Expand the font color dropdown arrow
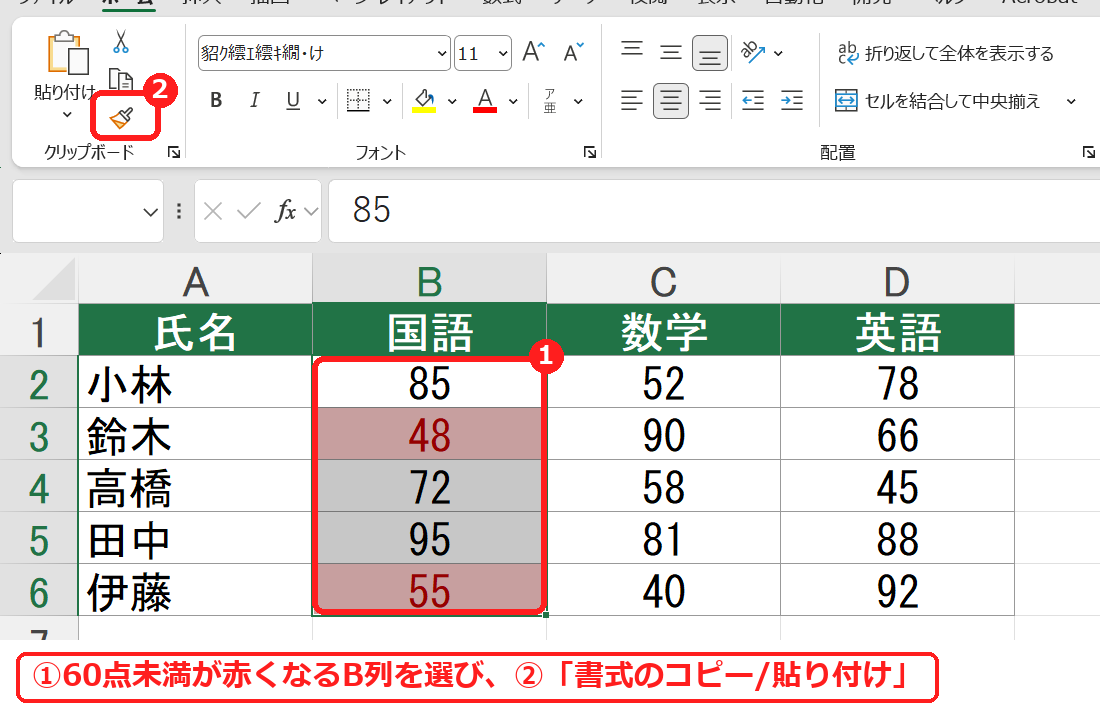 (x=513, y=102)
